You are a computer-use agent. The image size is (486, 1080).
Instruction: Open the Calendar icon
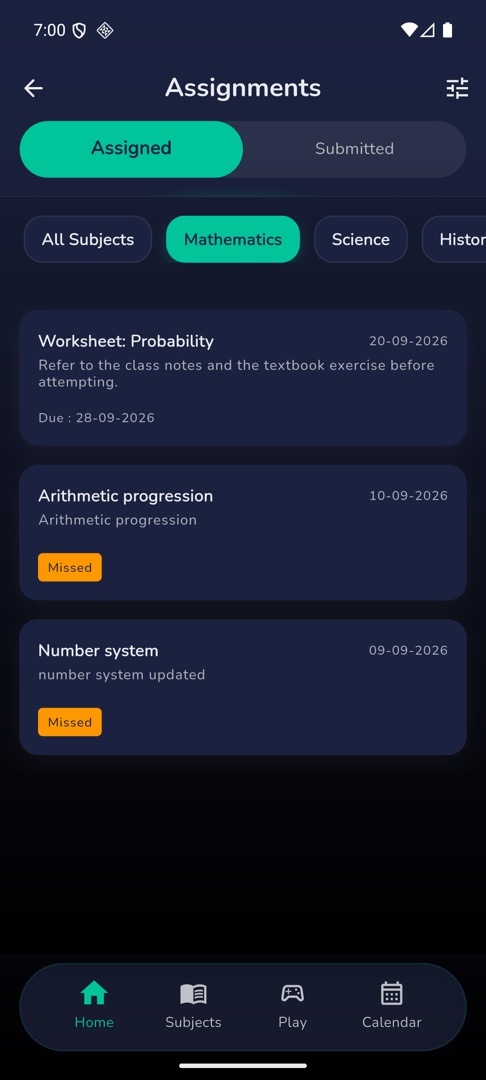392,993
